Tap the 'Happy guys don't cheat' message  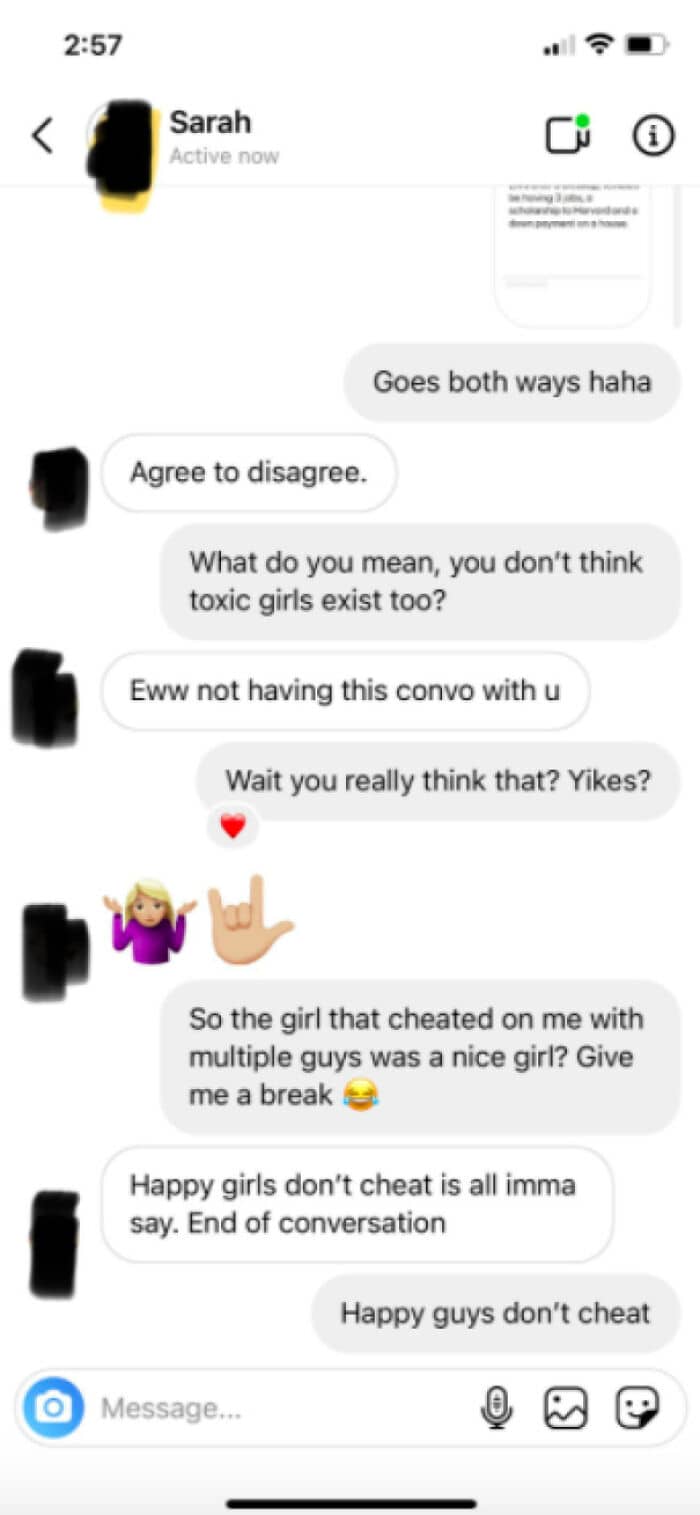[x=496, y=1313]
